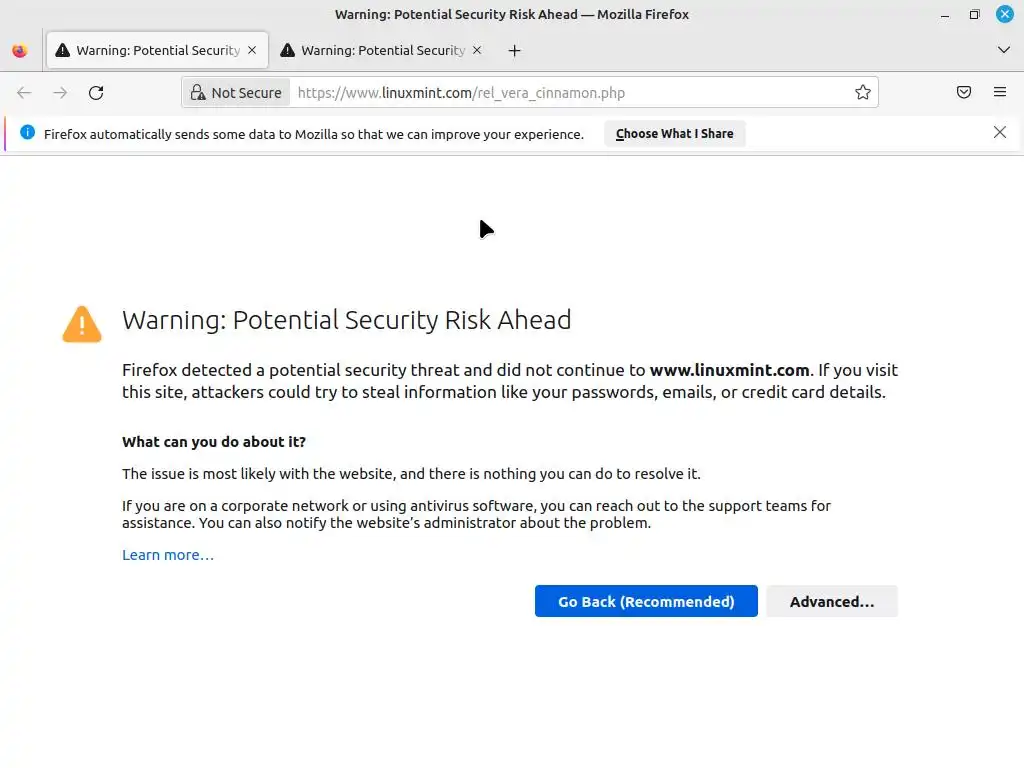Click the Not Secure lock icon

pyautogui.click(x=197, y=93)
